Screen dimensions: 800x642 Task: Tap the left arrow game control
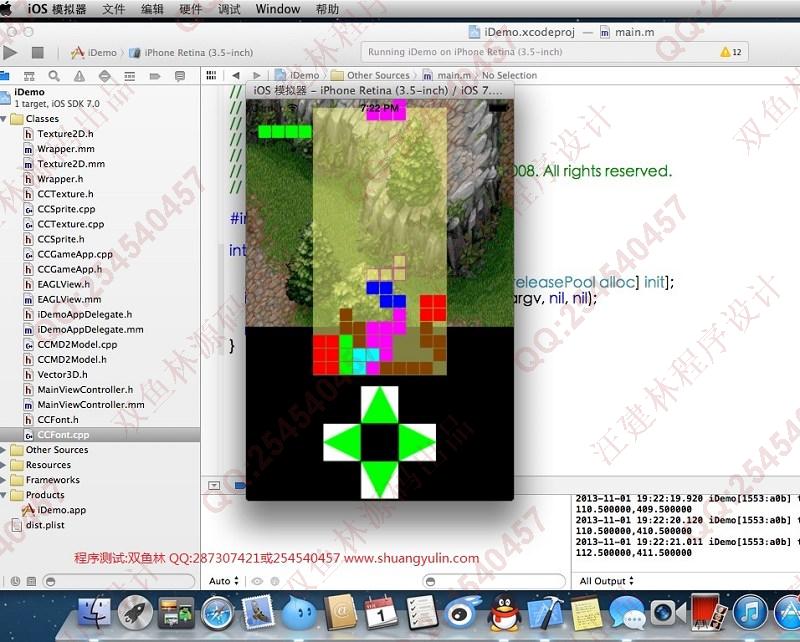click(x=342, y=442)
